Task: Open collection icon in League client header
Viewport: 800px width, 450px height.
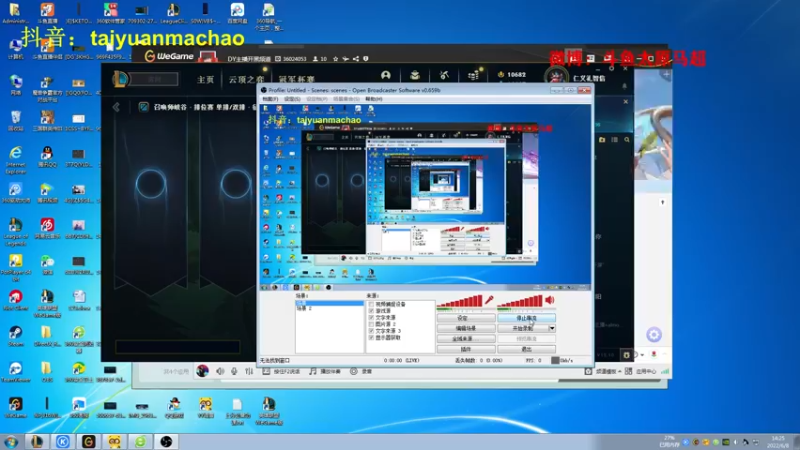Action: tap(415, 75)
